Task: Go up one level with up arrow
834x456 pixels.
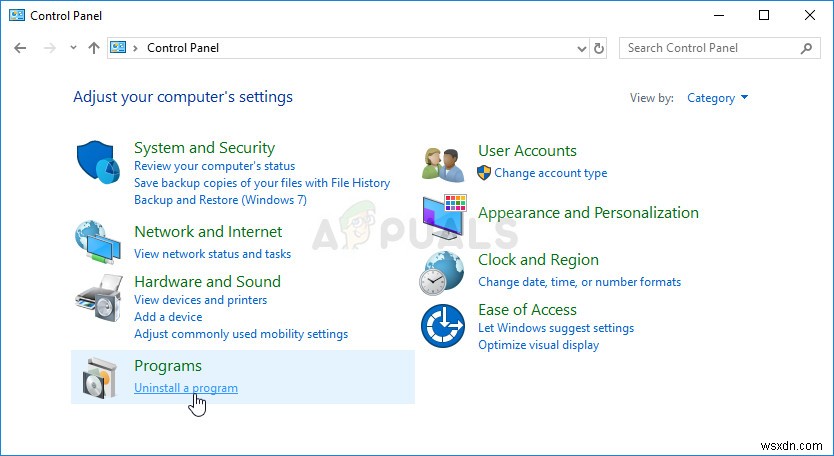Action: coord(94,48)
